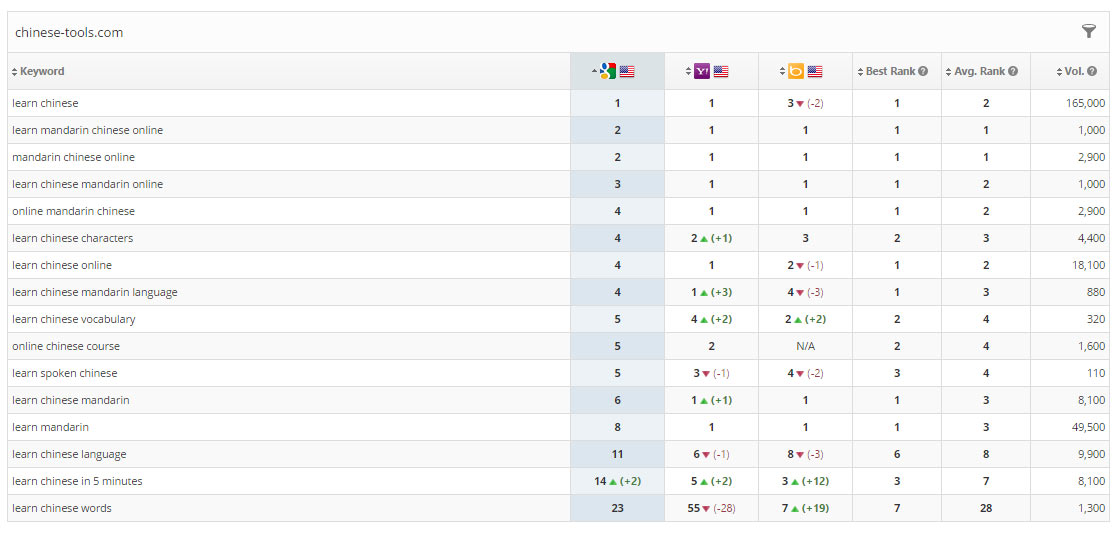Click the US flag beside Yahoo logo

tap(721, 72)
